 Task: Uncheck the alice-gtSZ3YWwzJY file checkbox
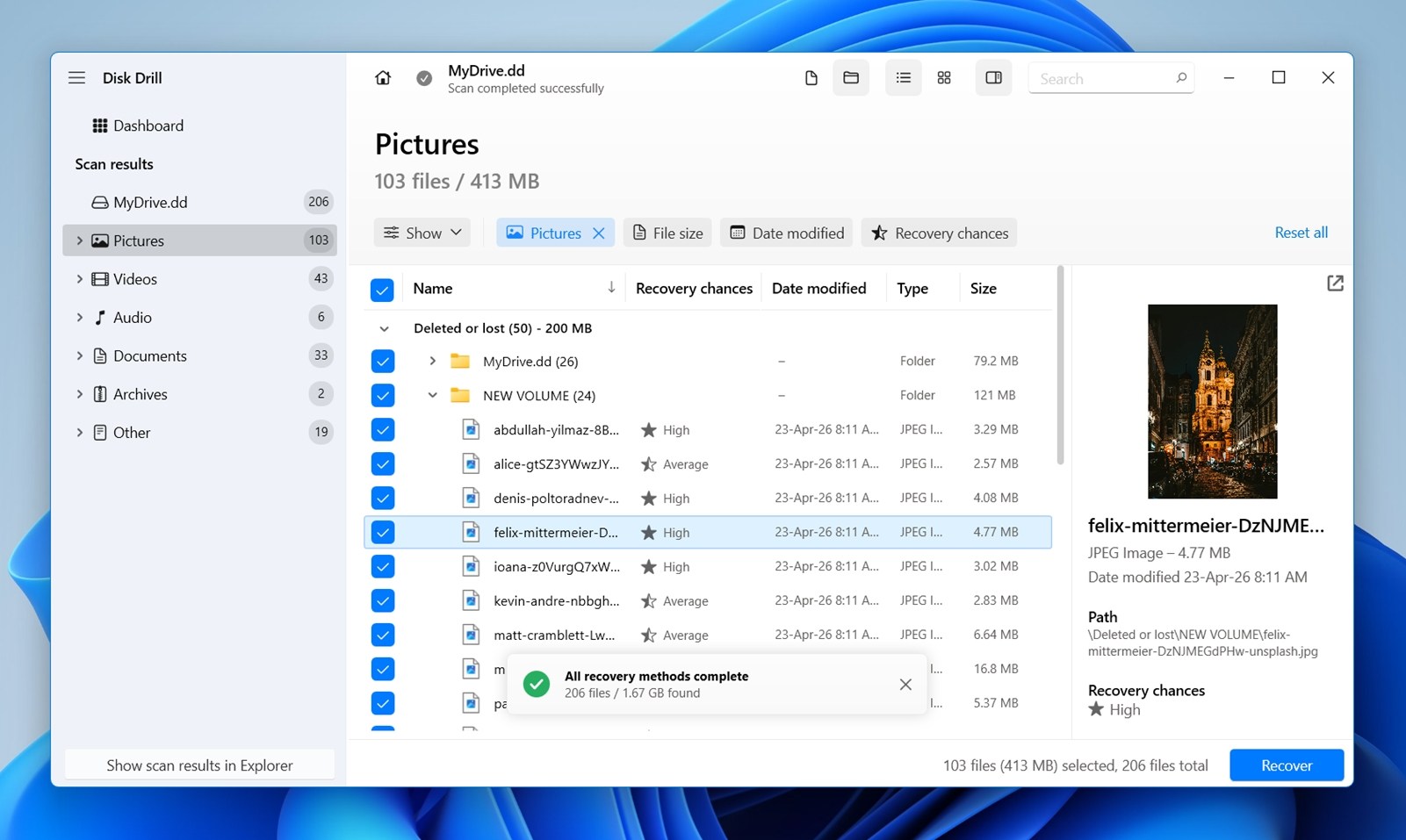pos(382,463)
